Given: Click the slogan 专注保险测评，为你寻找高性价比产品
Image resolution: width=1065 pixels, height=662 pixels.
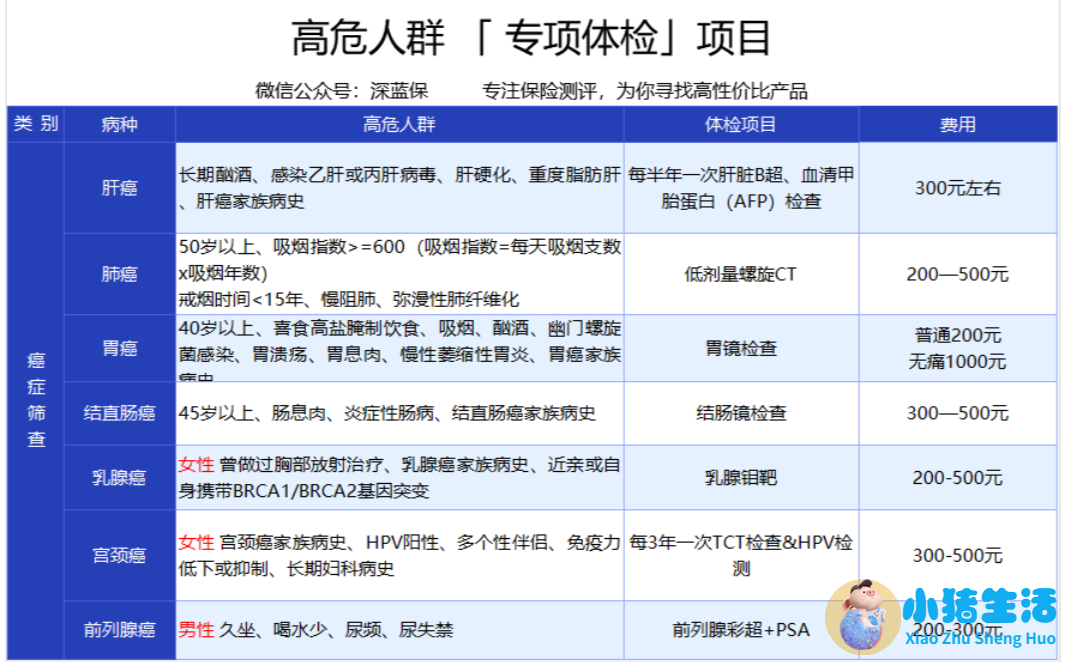Looking at the screenshot, I should [x=645, y=91].
